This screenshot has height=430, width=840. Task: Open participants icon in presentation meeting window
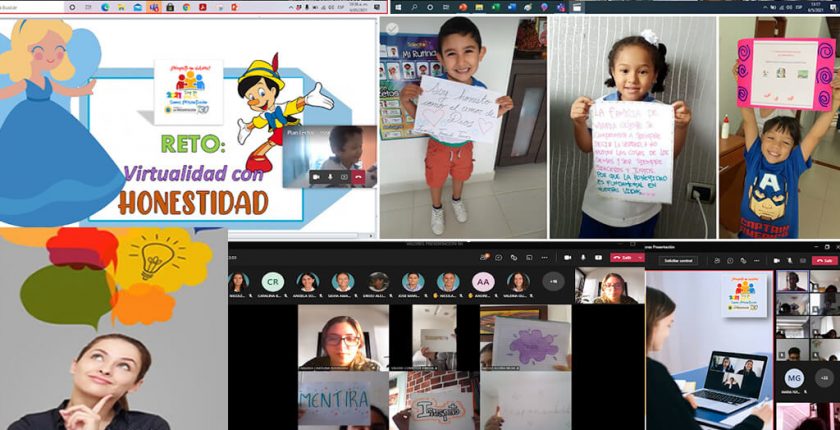coord(717,261)
